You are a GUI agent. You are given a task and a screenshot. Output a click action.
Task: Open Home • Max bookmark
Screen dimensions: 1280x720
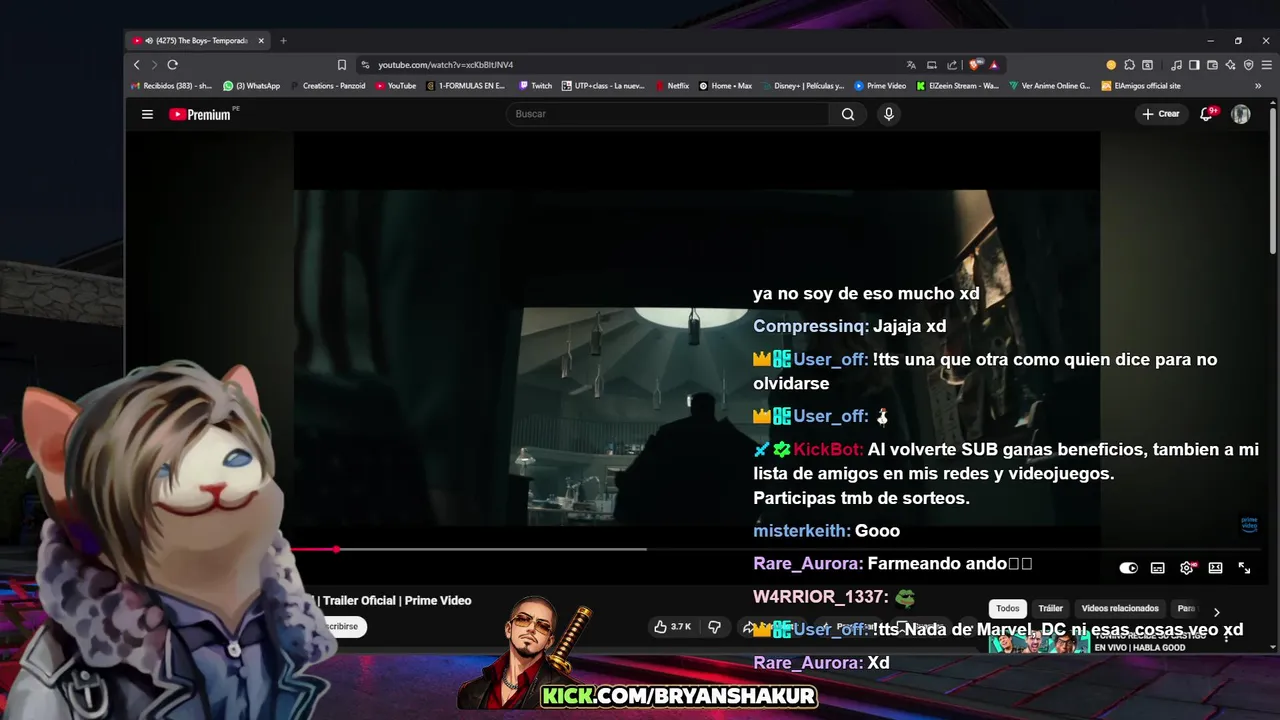[x=725, y=86]
